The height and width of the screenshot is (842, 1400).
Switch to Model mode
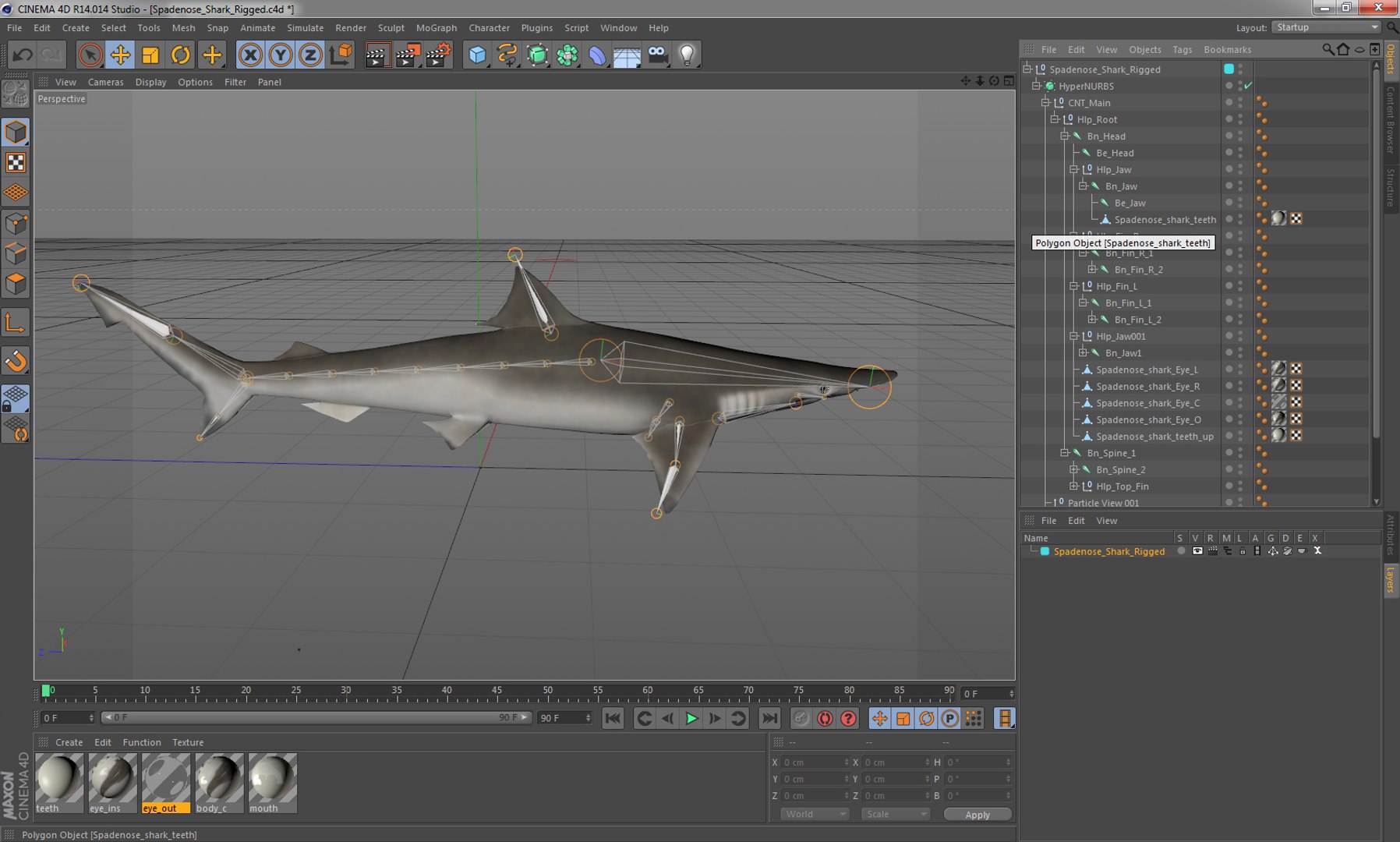point(16,132)
